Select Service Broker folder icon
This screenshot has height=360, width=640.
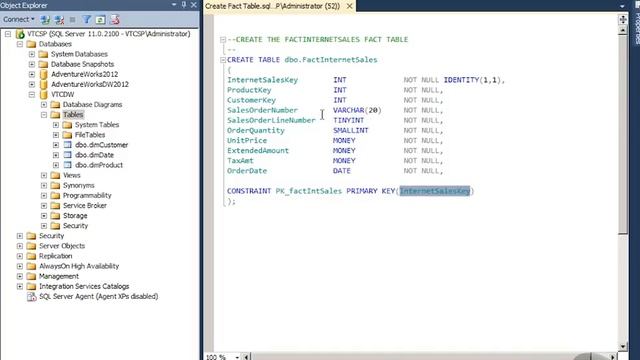point(55,205)
